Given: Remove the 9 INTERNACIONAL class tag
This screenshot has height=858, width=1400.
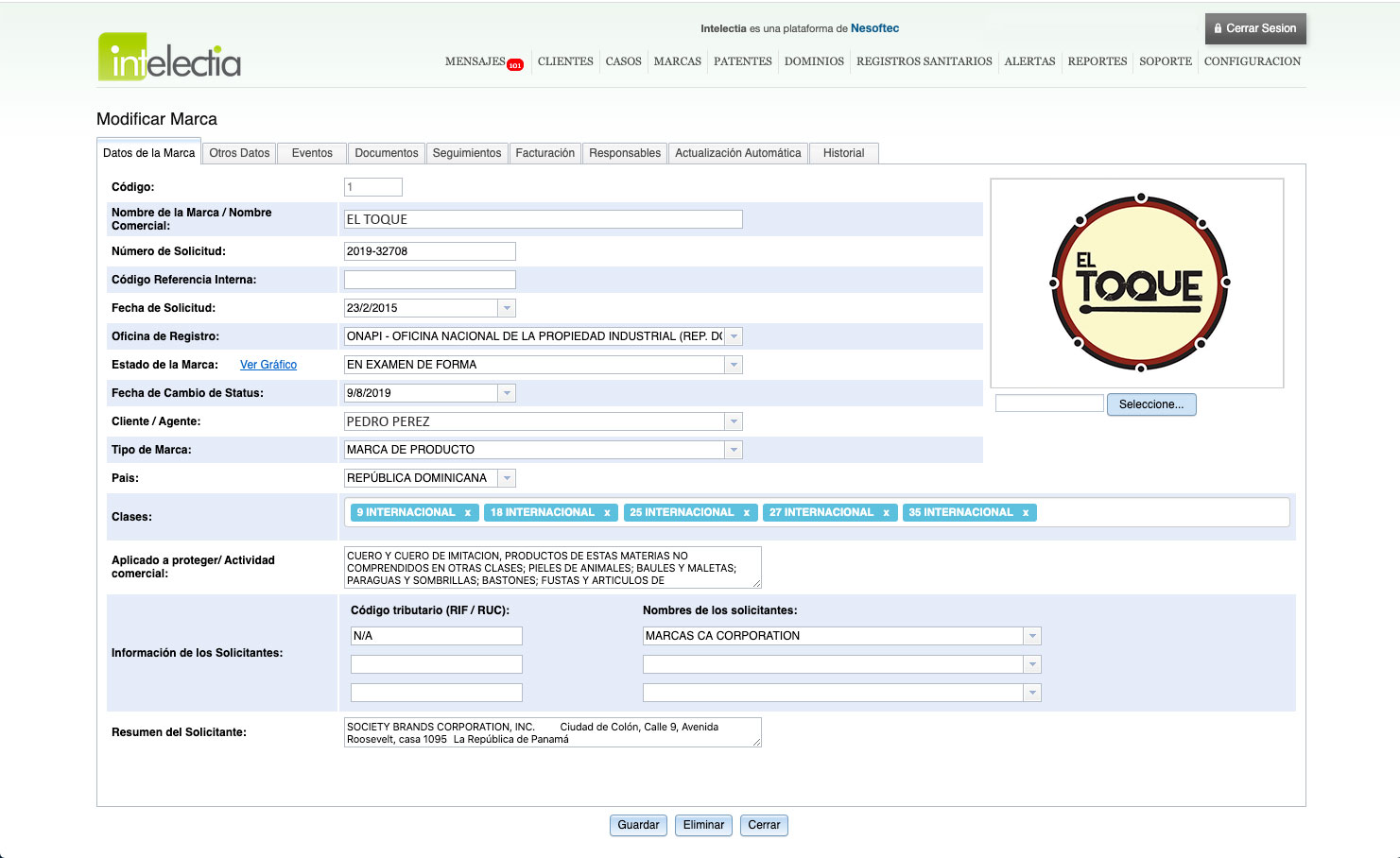Looking at the screenshot, I should pos(467,513).
